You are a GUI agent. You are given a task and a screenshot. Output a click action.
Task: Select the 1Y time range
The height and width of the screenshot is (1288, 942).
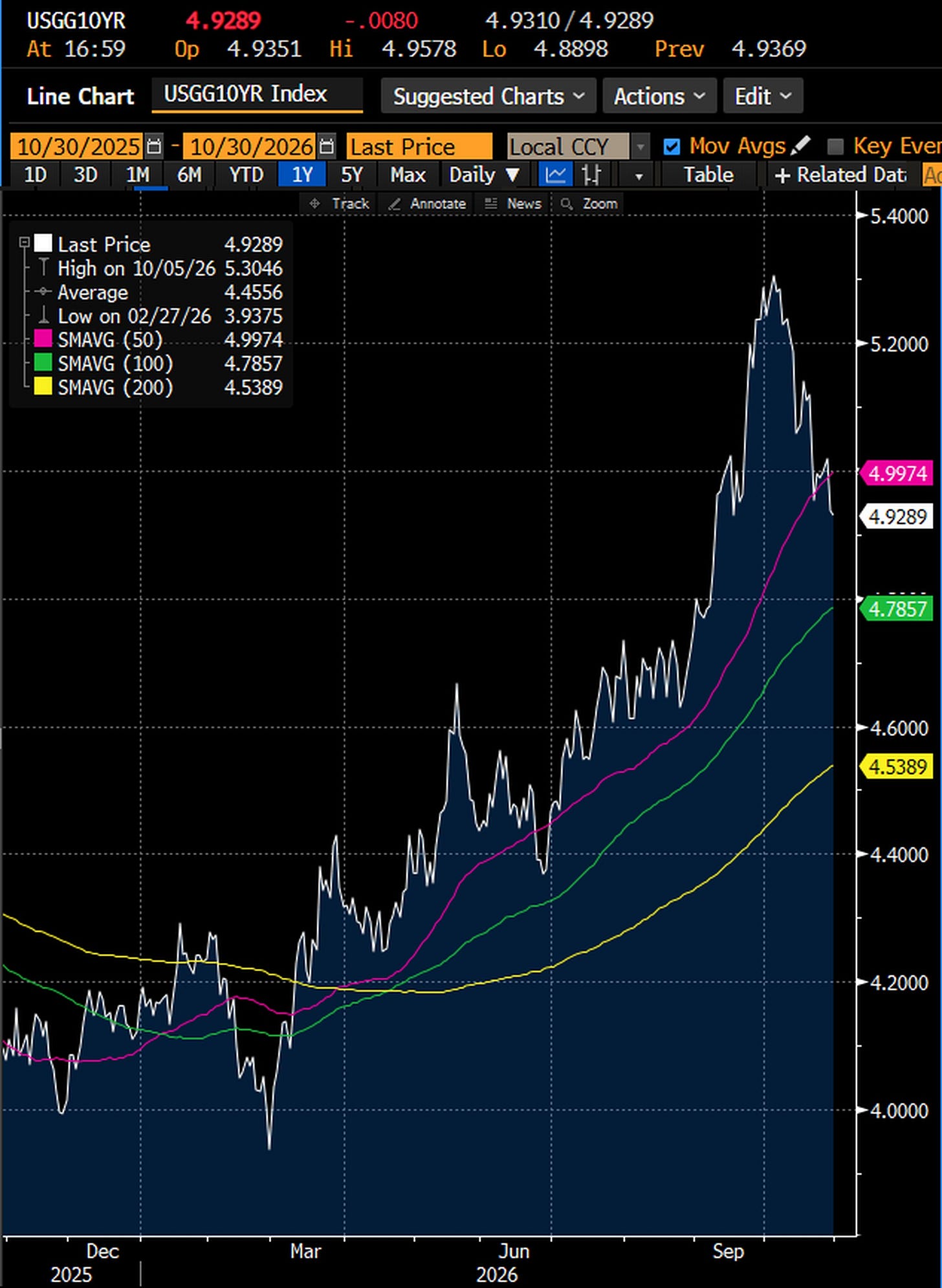[302, 175]
